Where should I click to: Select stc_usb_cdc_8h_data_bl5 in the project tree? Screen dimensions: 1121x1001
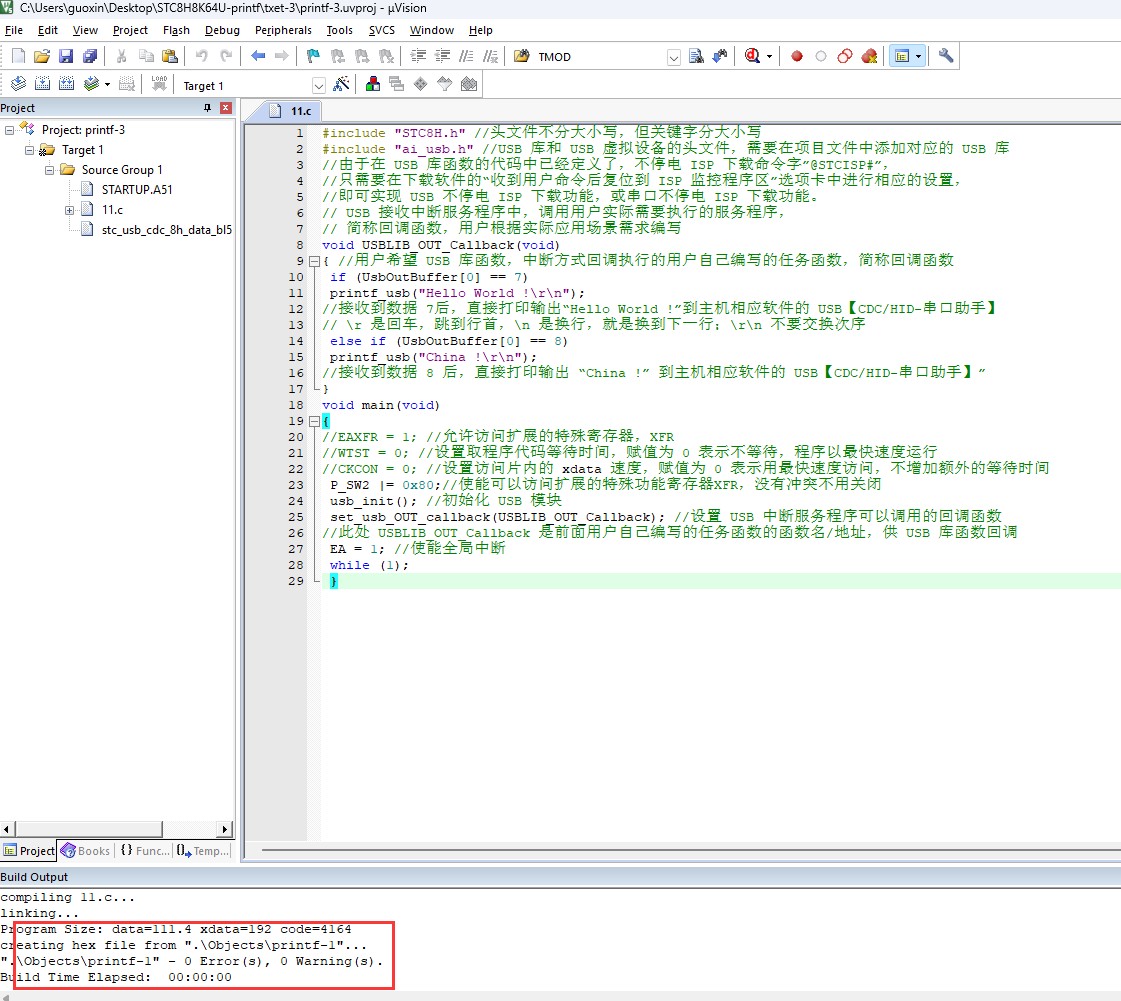167,230
